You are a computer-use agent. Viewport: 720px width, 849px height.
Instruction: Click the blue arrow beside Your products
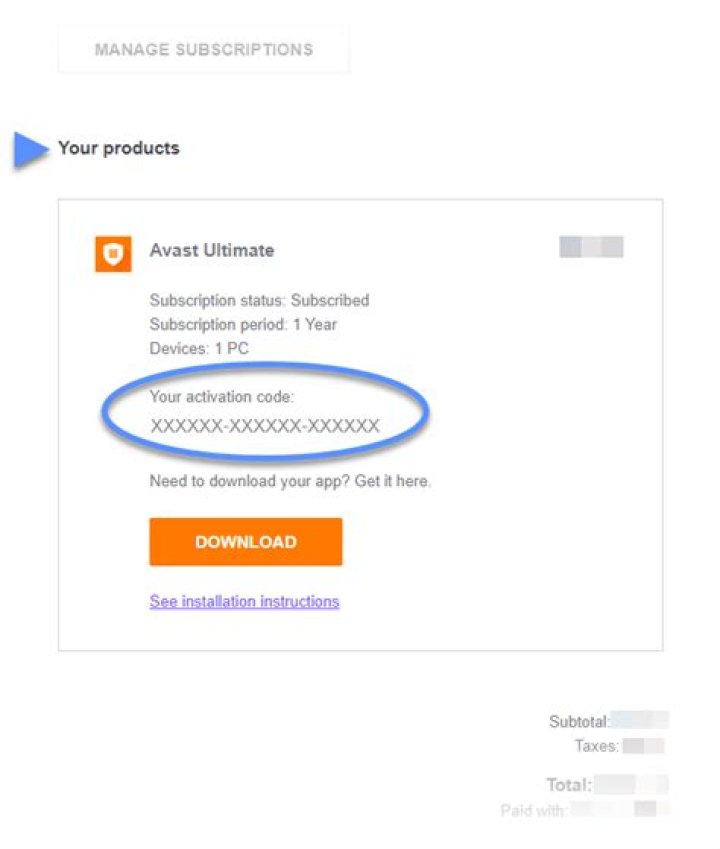click(31, 149)
